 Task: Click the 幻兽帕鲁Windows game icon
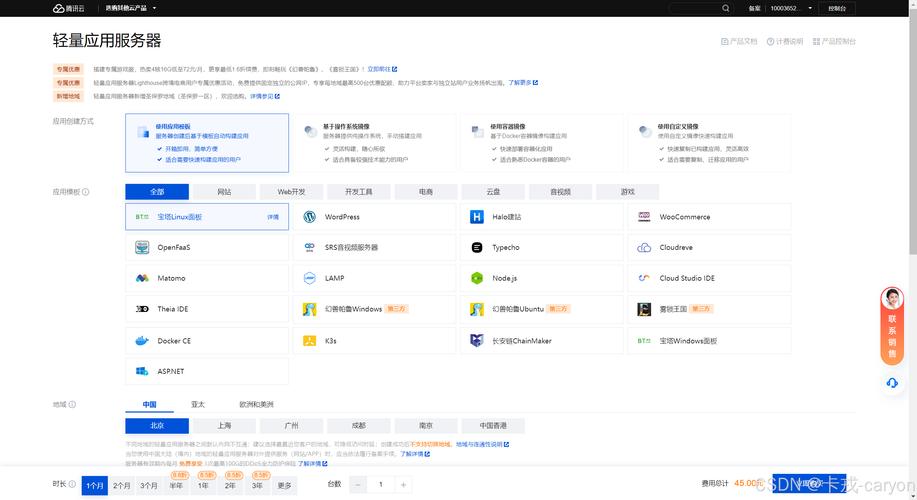tap(309, 309)
